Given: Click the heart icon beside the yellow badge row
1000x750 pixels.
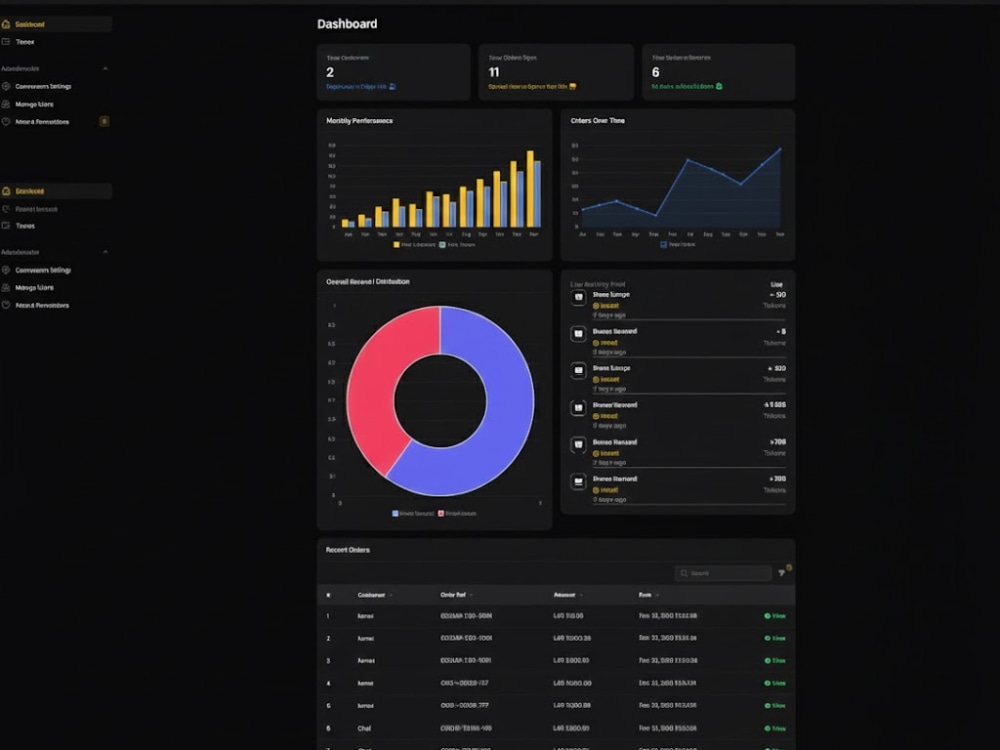Looking at the screenshot, I should tap(6, 122).
